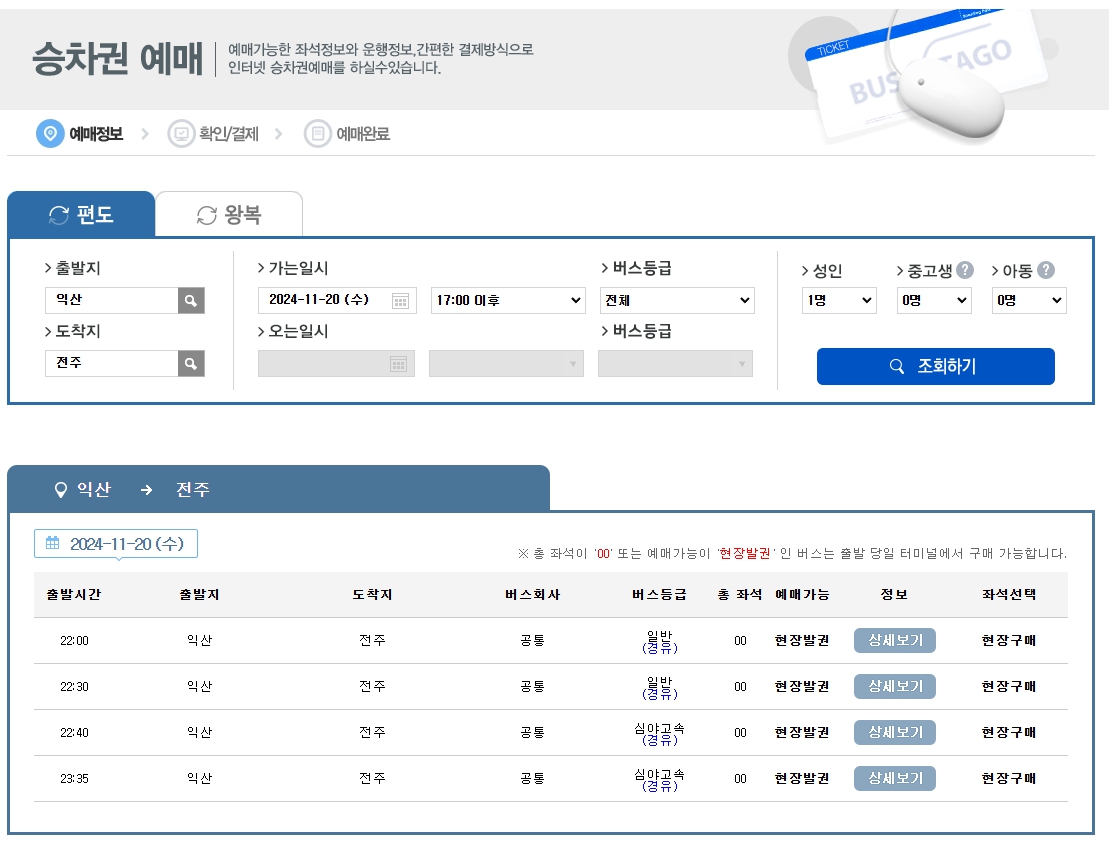Click 현장구매 for the 22:30 bus
This screenshot has height=852, width=1109.
1007,687
